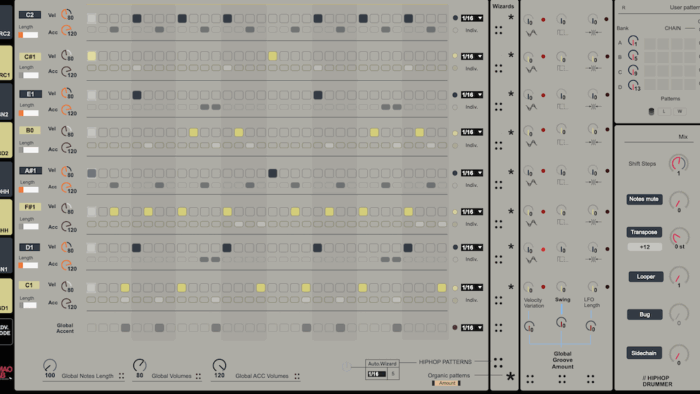Click the Shift Steps knob
700x394 pixels.
679,163
